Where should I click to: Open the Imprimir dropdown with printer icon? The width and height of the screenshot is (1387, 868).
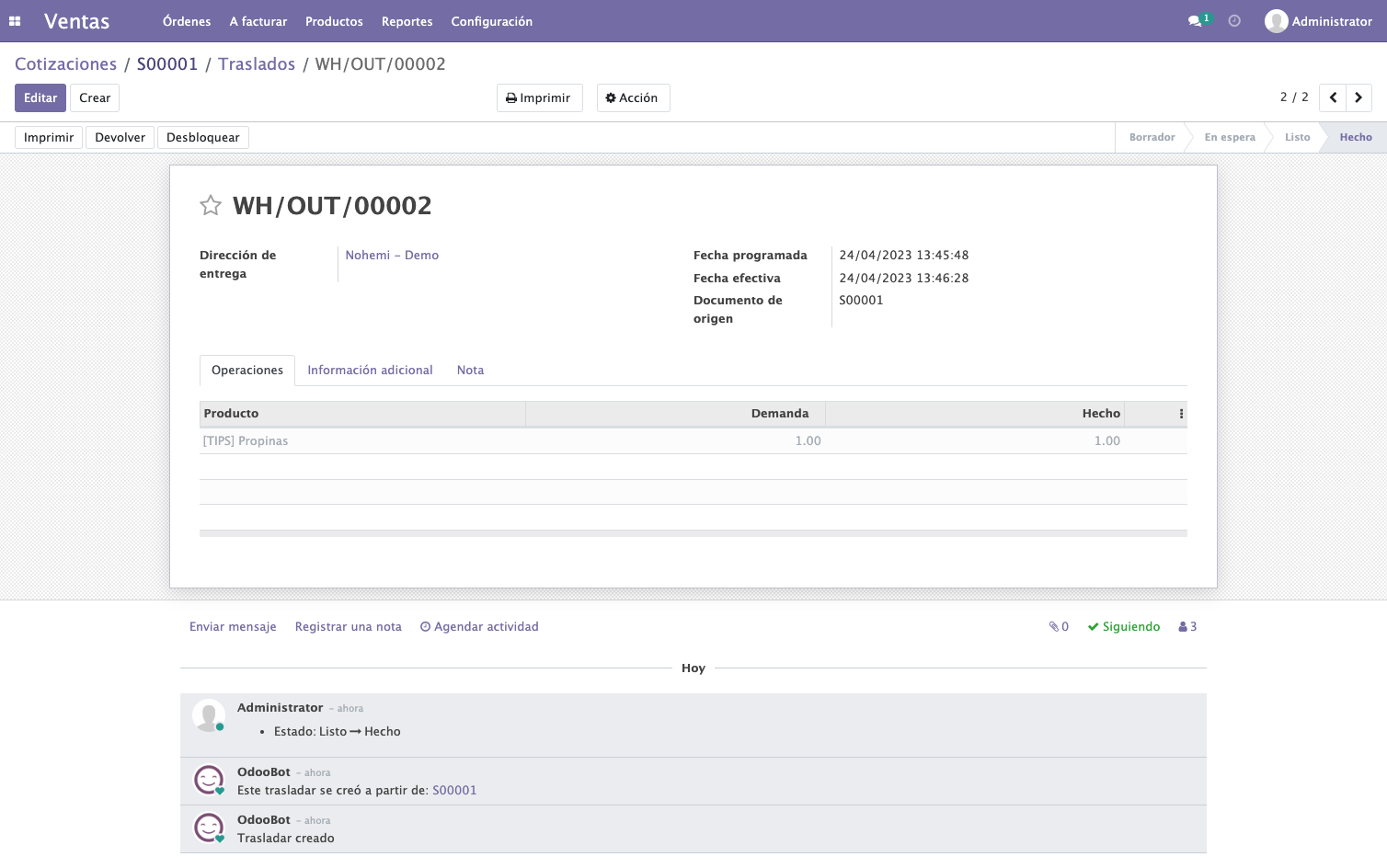pos(539,97)
